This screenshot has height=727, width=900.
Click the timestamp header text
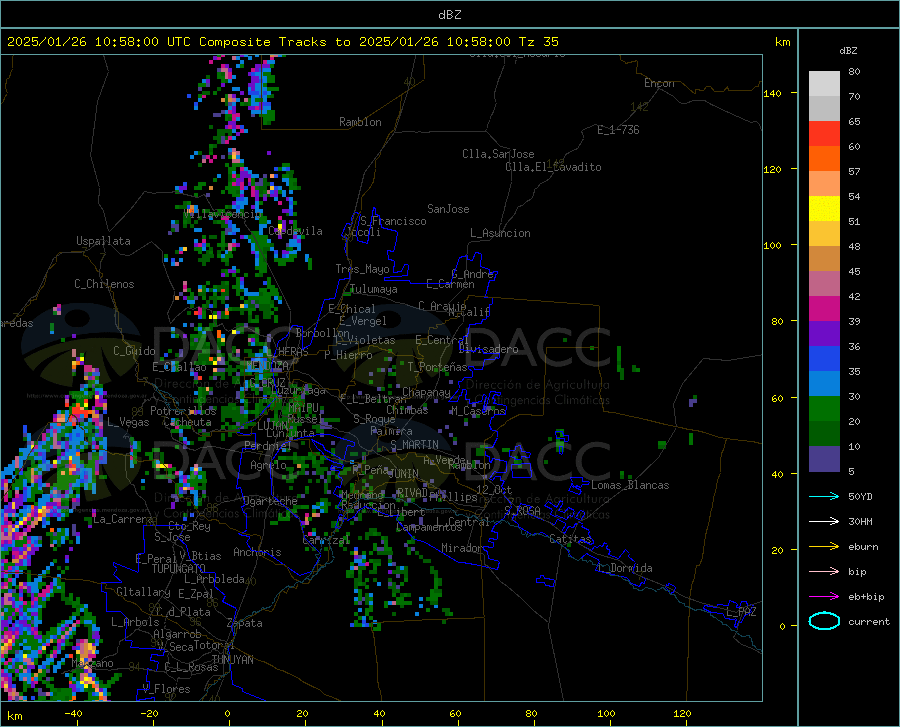282,42
